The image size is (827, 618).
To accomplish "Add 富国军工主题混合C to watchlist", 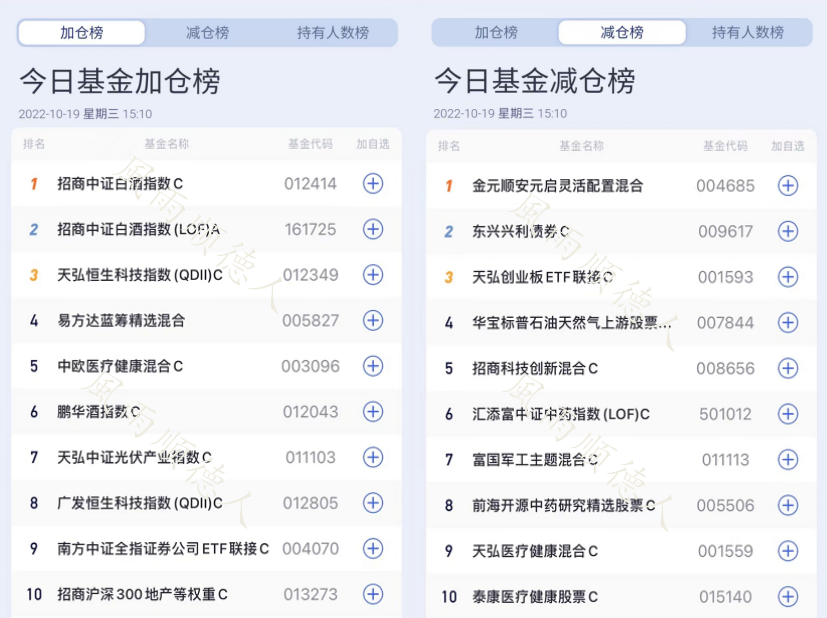I will pos(788,460).
